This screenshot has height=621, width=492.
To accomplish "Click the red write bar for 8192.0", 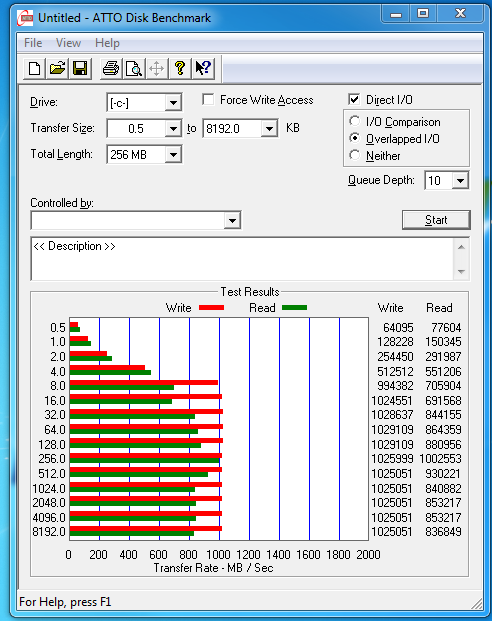I will pyautogui.click(x=146, y=528).
